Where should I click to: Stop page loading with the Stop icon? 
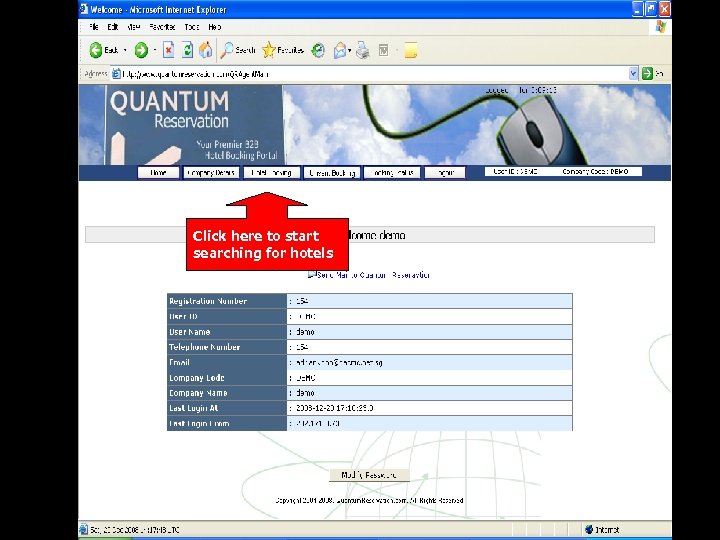tap(169, 50)
